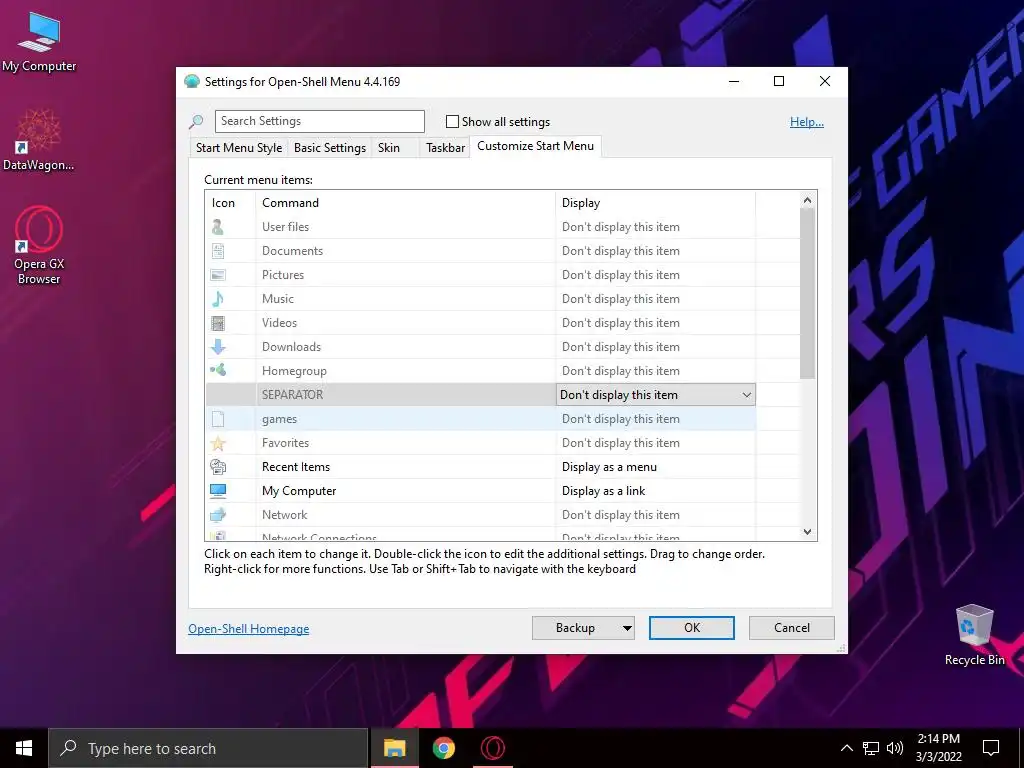Click the Documents row icon

pos(218,251)
